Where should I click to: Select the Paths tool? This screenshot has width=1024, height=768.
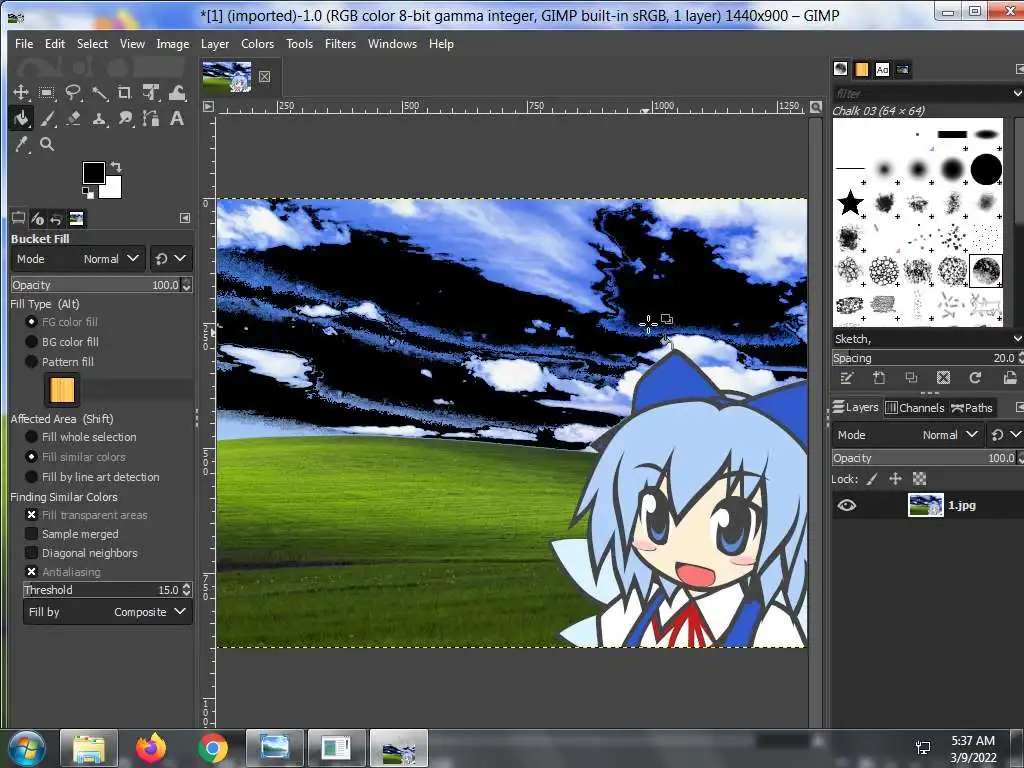pyautogui.click(x=151, y=119)
